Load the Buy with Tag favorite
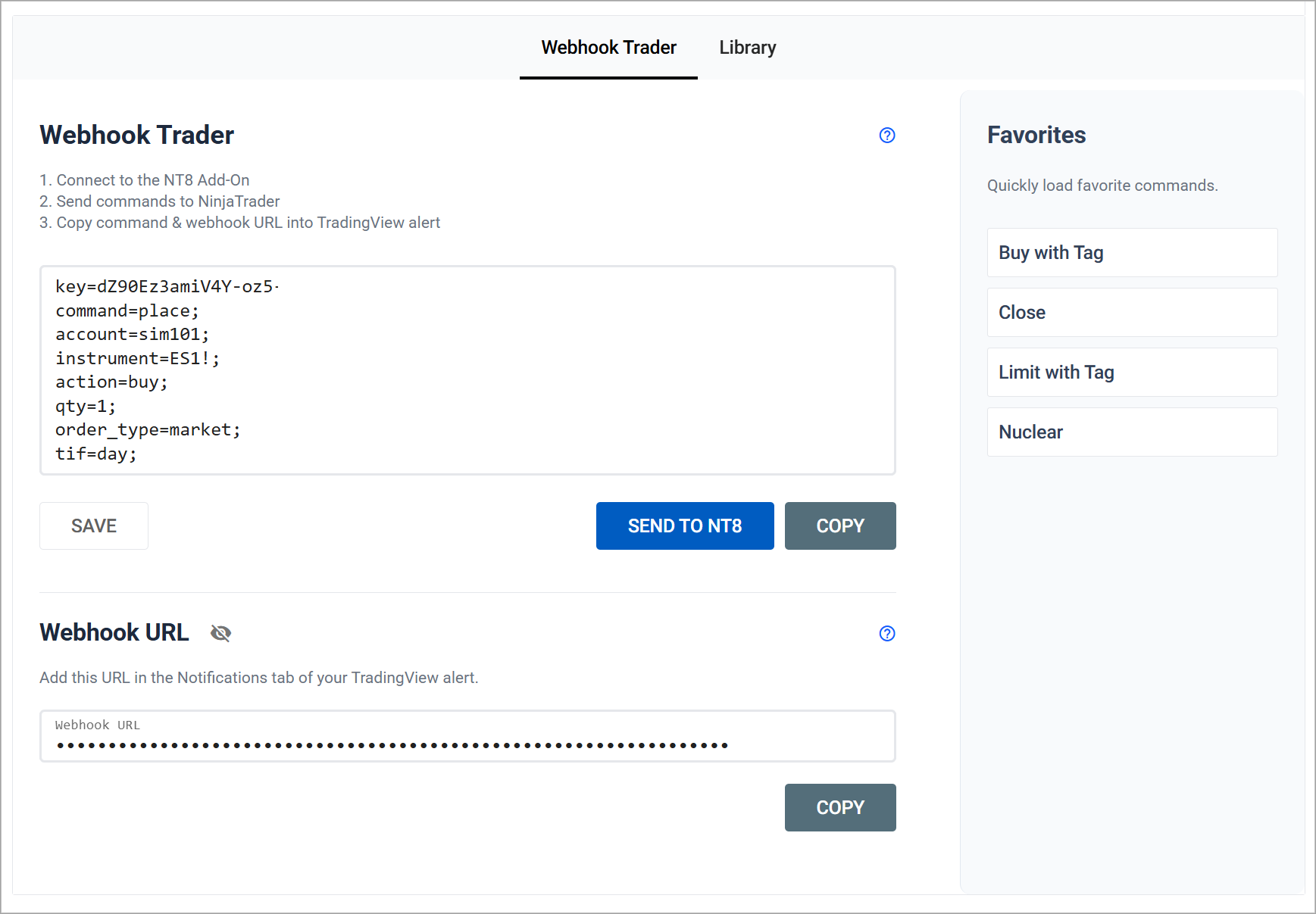 (1132, 253)
